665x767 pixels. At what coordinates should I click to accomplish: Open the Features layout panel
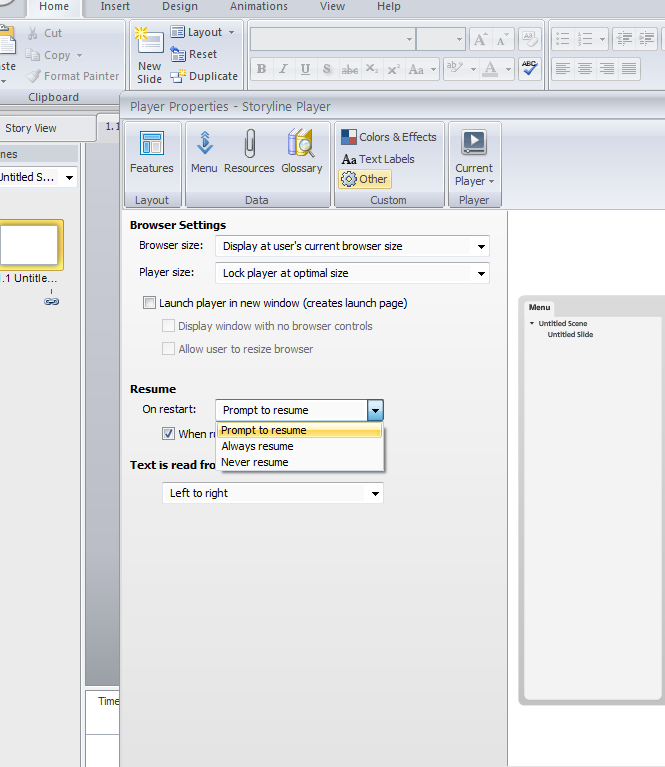[x=152, y=152]
